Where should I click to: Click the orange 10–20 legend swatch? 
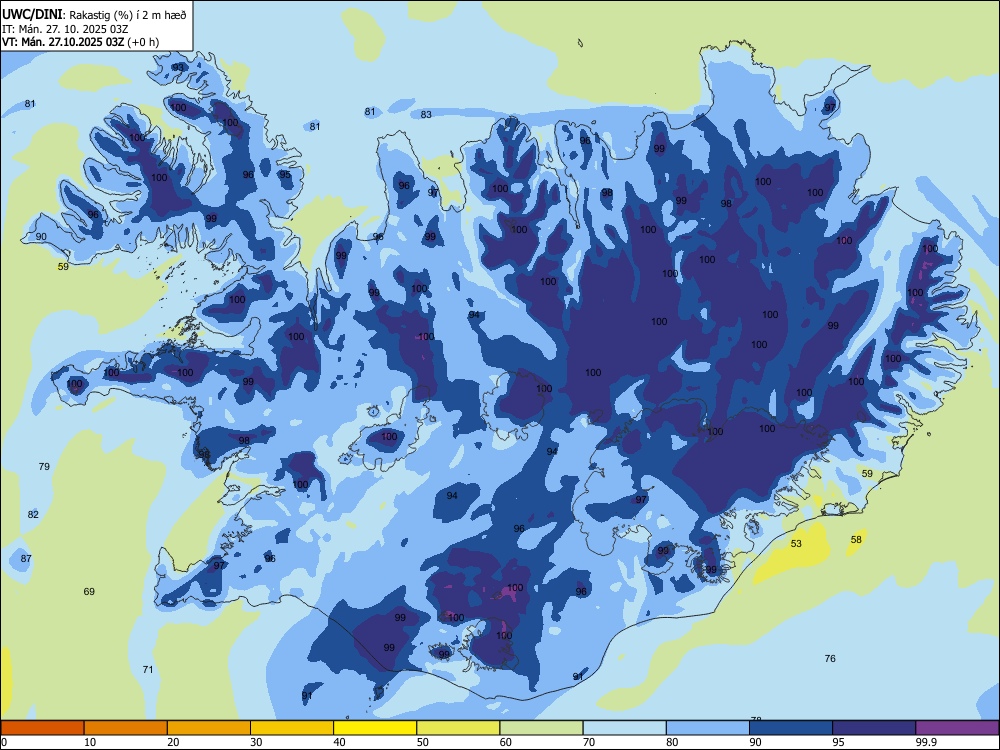tap(126, 728)
